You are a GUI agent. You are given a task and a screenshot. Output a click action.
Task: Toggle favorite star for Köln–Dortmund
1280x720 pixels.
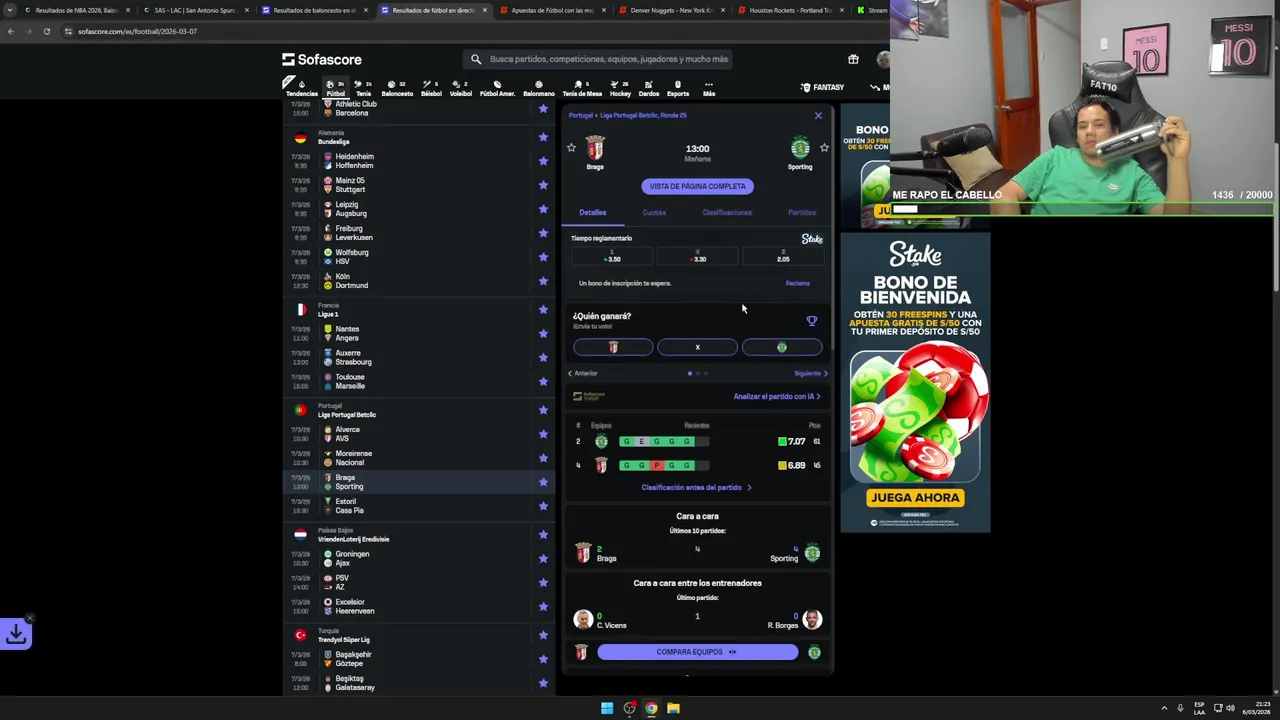coord(543,281)
